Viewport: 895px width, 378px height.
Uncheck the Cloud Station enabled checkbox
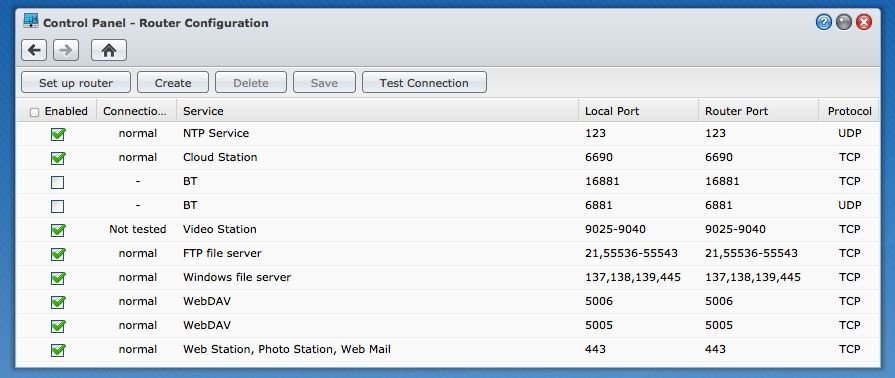pyautogui.click(x=58, y=158)
